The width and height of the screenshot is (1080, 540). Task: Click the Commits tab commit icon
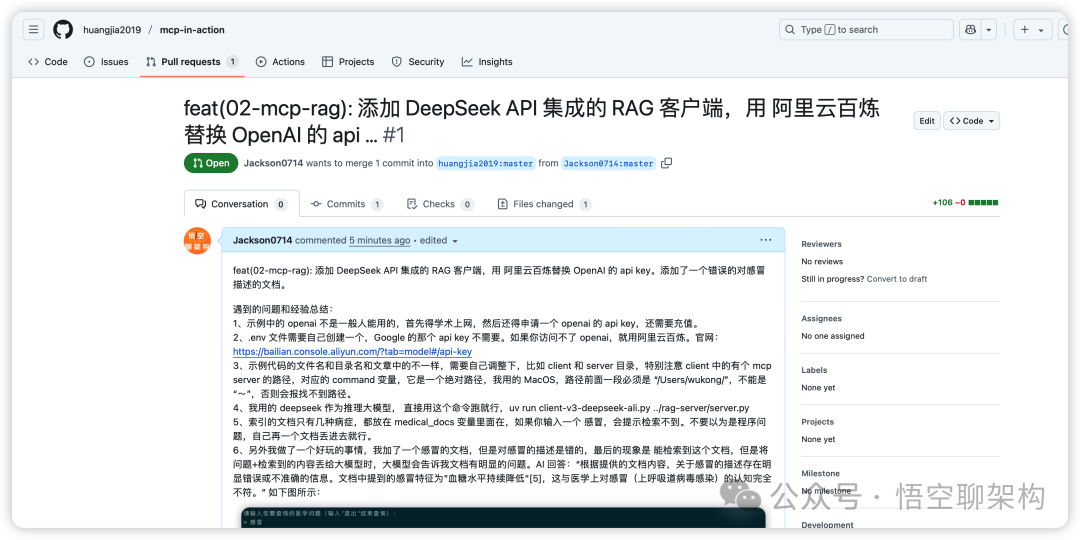pos(316,204)
